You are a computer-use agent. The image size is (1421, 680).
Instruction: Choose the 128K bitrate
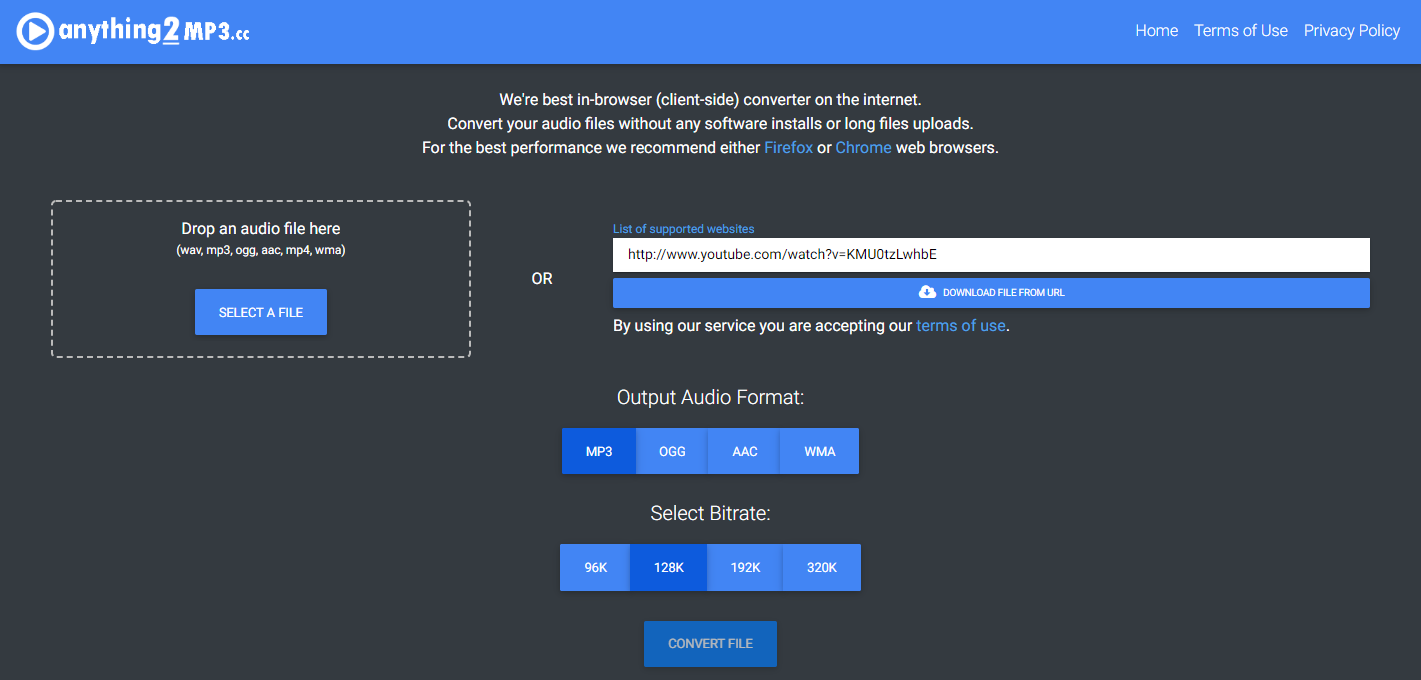[668, 567]
